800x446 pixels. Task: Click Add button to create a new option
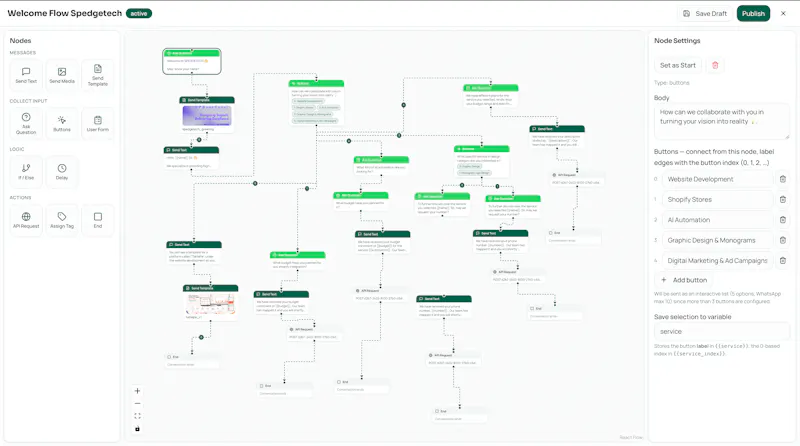pos(684,280)
